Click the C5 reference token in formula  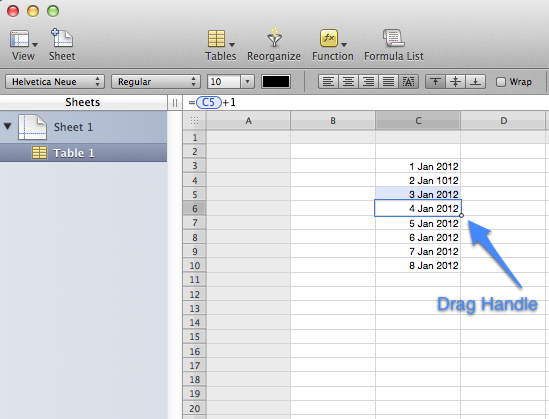point(209,103)
